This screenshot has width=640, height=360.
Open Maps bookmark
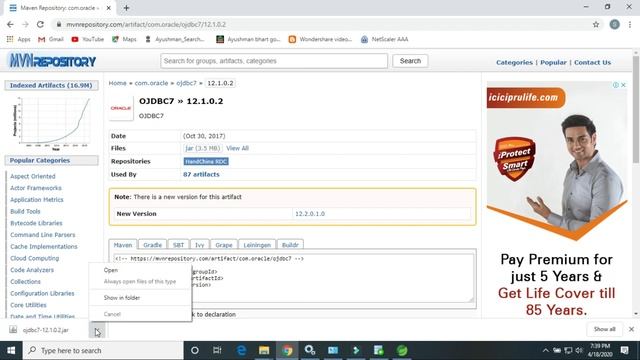click(x=124, y=39)
